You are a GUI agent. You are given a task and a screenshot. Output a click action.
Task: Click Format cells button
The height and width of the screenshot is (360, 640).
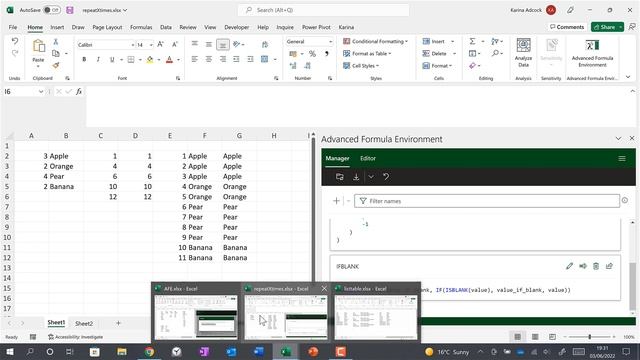tap(438, 66)
